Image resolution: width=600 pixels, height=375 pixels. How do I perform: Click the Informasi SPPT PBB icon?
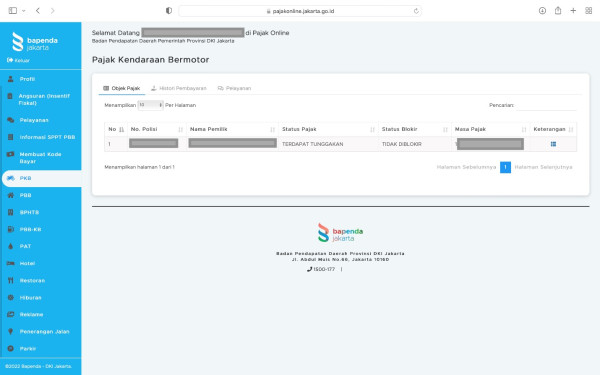[x=10, y=137]
